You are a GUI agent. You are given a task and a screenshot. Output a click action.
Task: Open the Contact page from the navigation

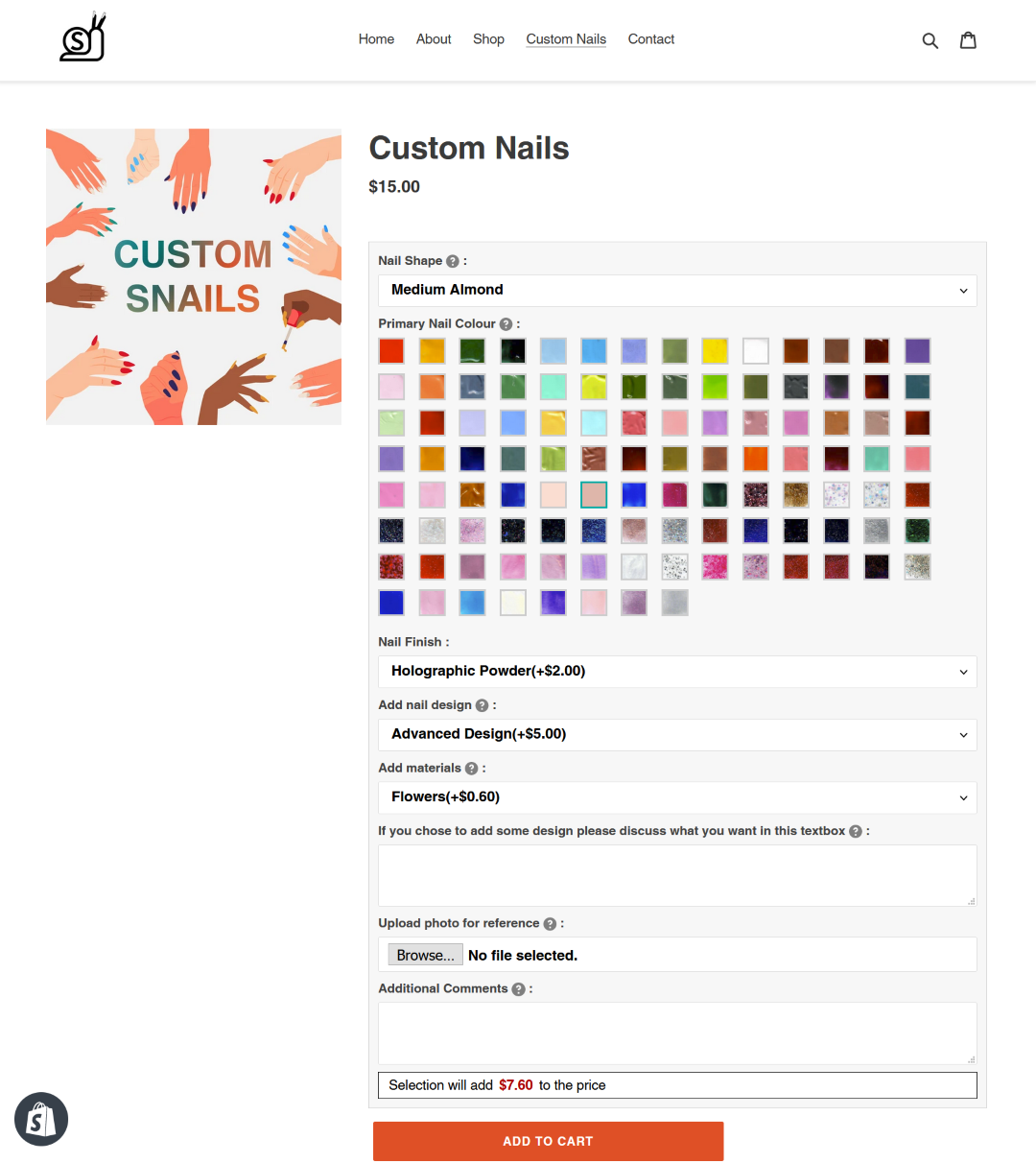pyautogui.click(x=651, y=39)
